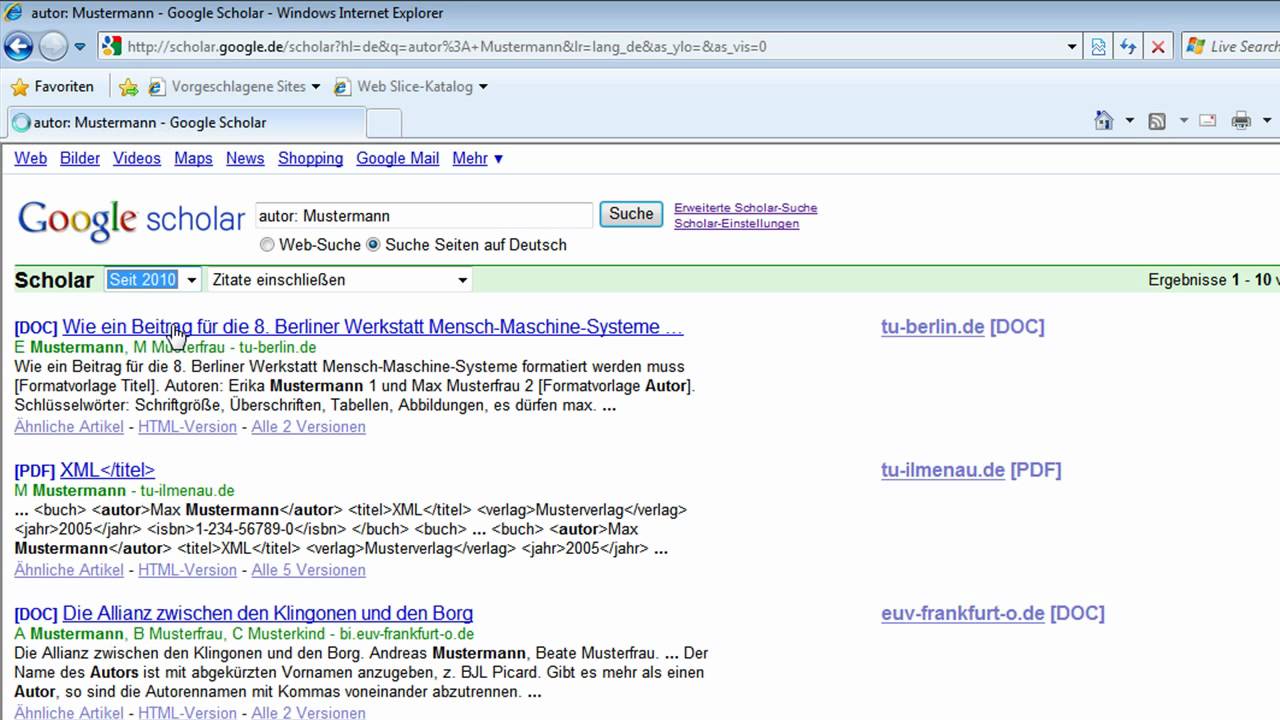Click author link M Mustermann of XML result
This screenshot has height=720, width=1280.
pyautogui.click(x=70, y=491)
